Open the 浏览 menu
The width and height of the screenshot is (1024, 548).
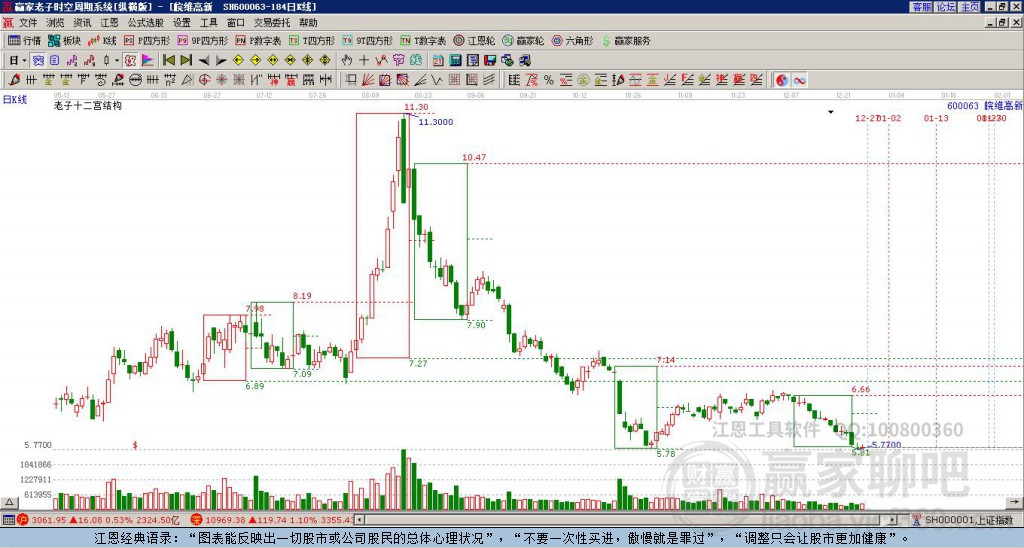click(55, 23)
